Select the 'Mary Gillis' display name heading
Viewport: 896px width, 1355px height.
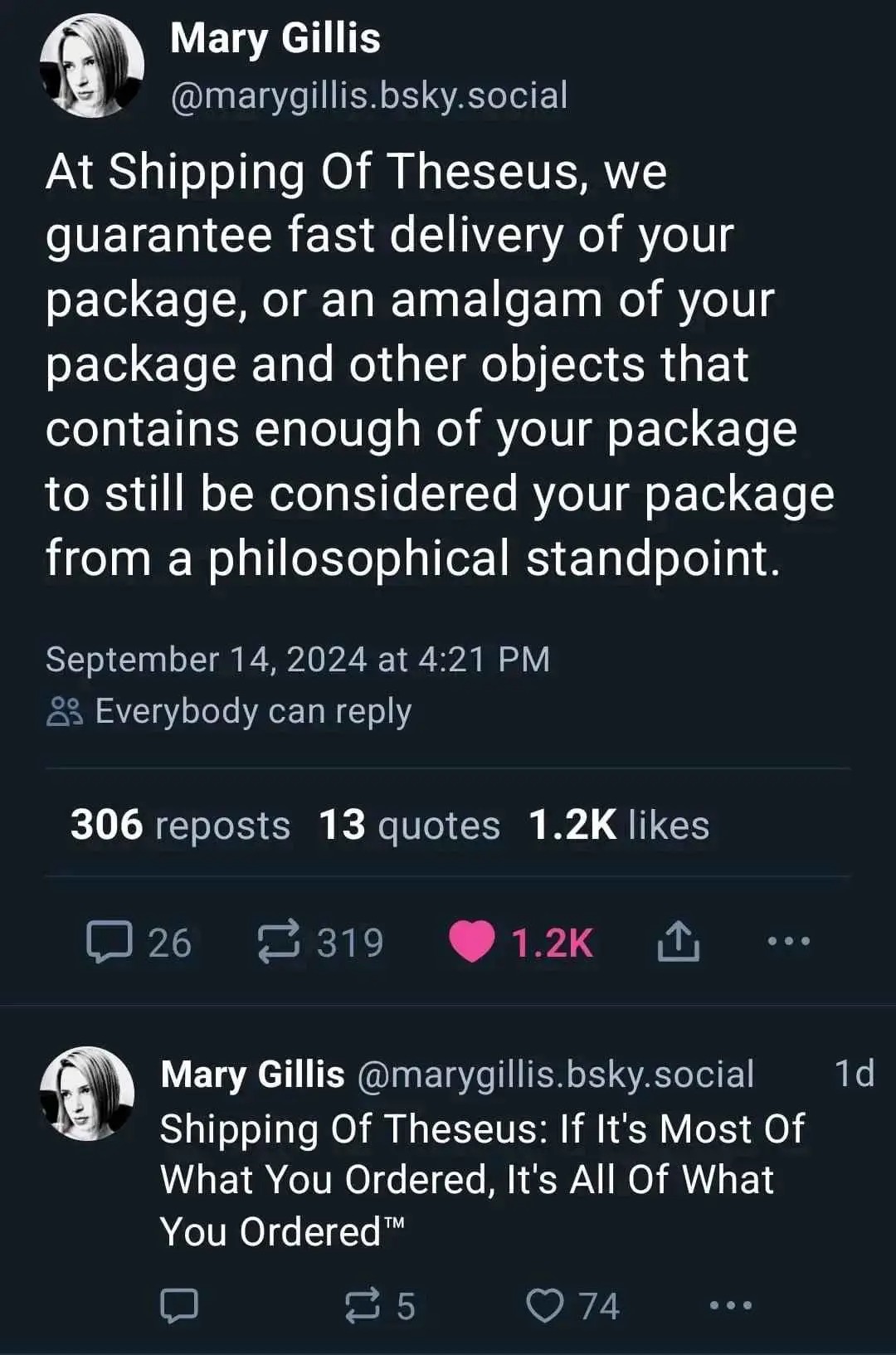(274, 37)
